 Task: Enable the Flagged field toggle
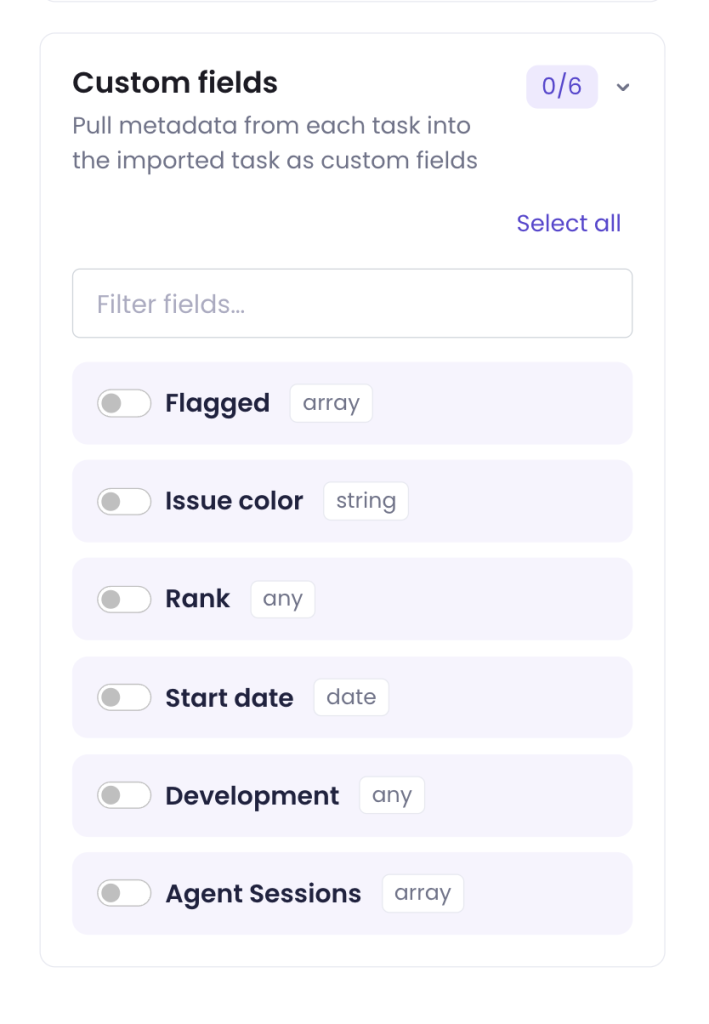point(124,404)
